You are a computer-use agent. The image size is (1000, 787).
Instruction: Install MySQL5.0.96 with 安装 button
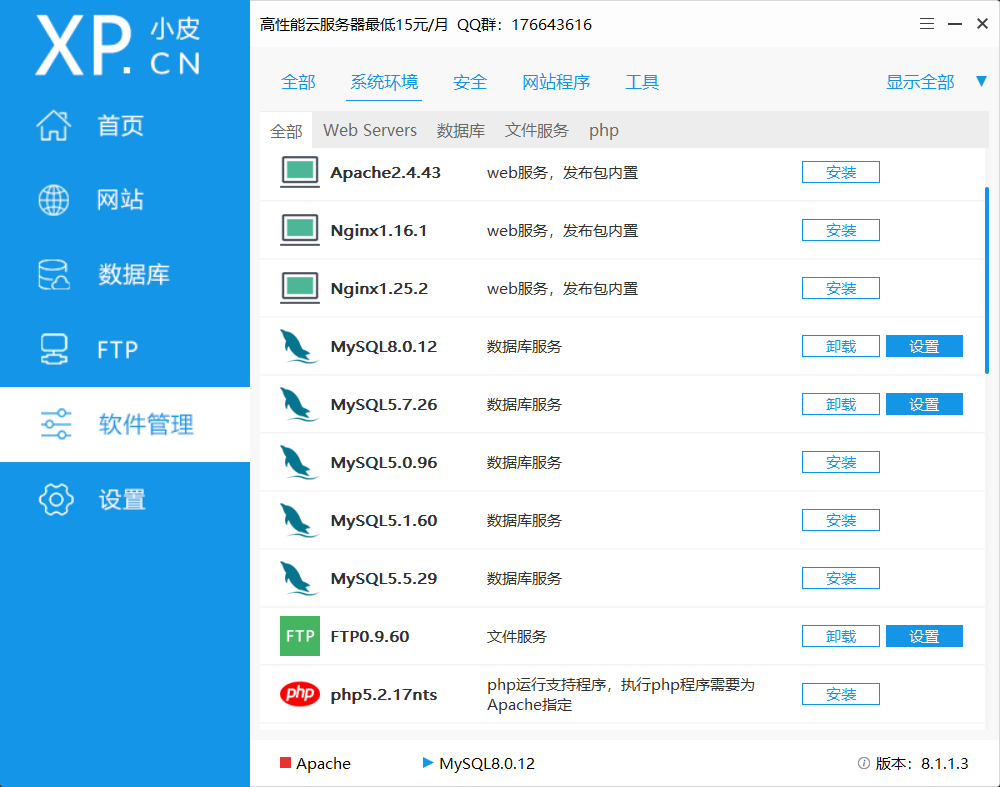[841, 462]
